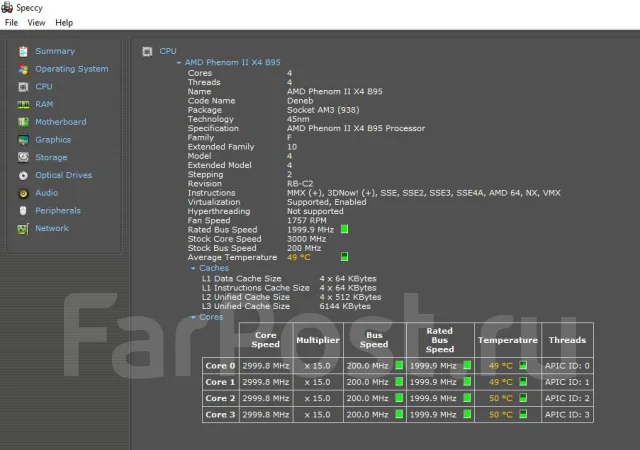This screenshot has height=450, width=640.
Task: Click the L3 Unified Cache Size value 6144 KBytes
Action: pyautogui.click(x=345, y=306)
